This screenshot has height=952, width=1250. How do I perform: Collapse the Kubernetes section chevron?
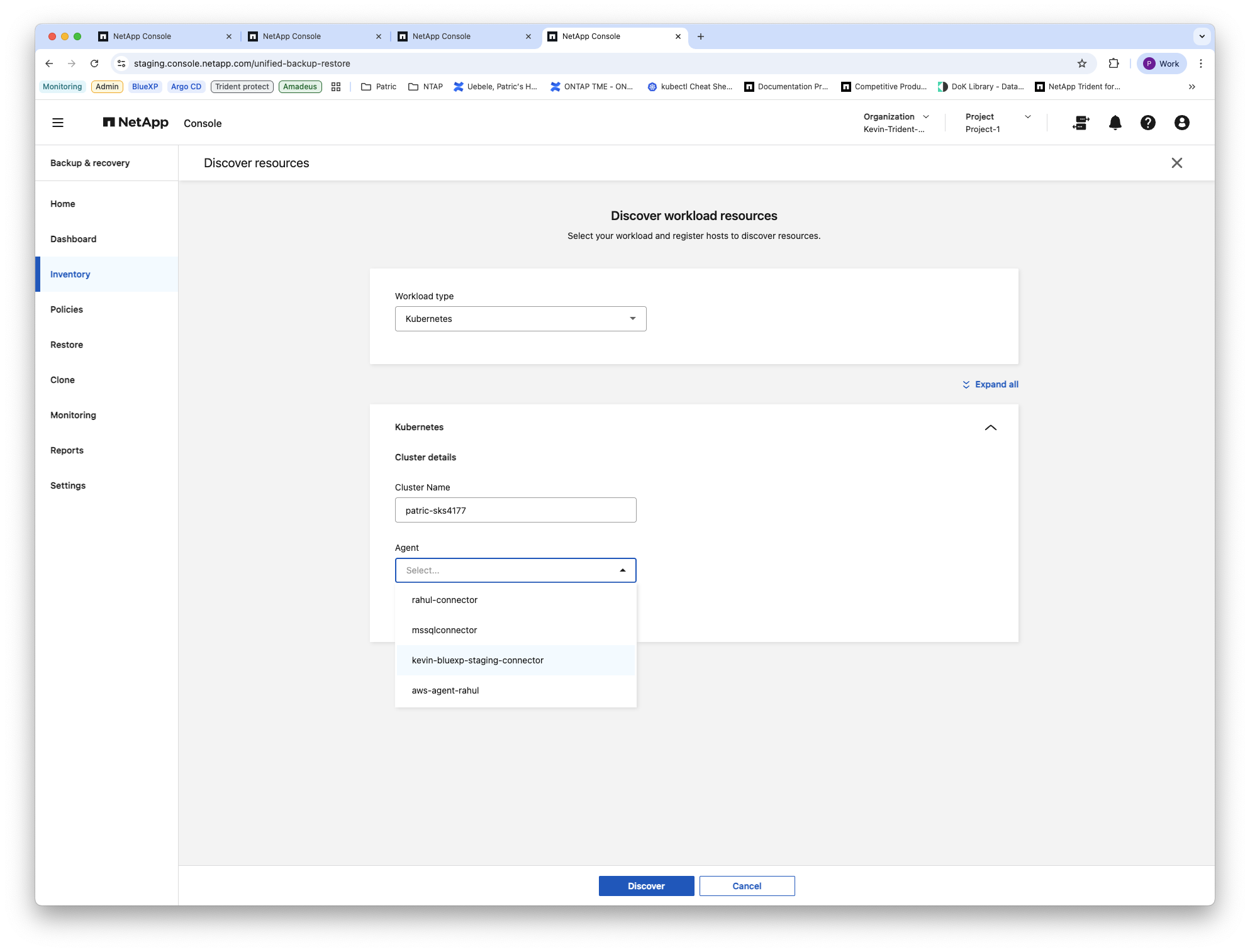990,428
